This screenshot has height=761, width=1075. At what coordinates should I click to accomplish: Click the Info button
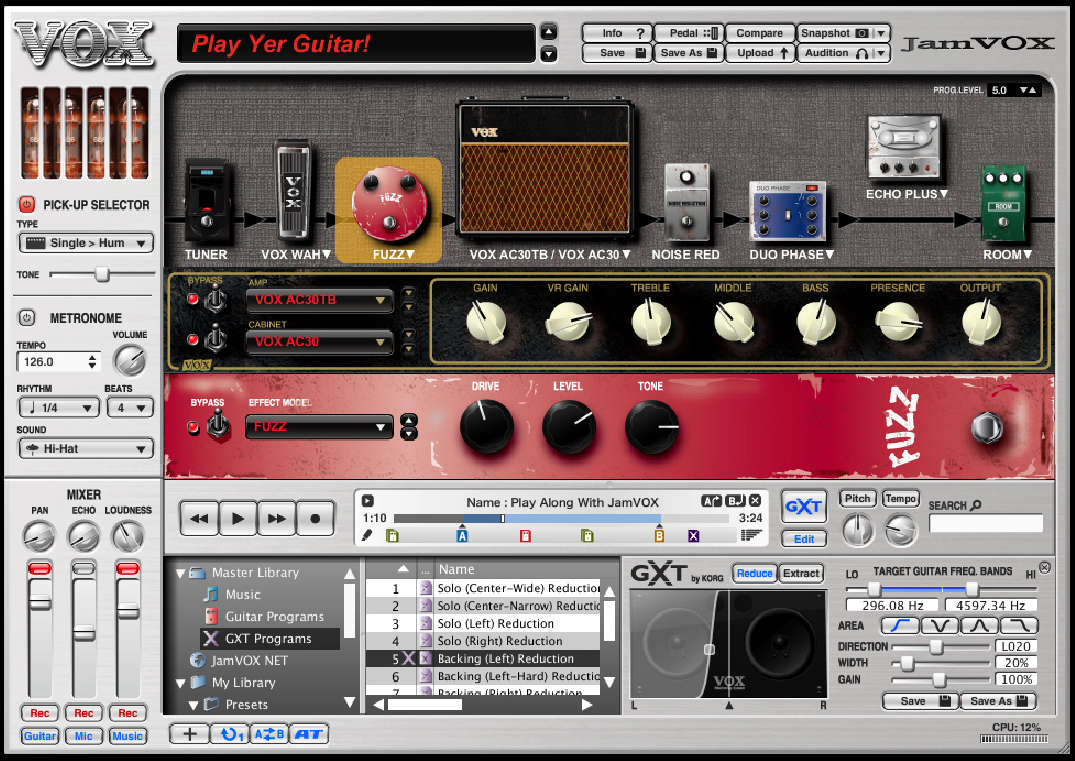(617, 33)
